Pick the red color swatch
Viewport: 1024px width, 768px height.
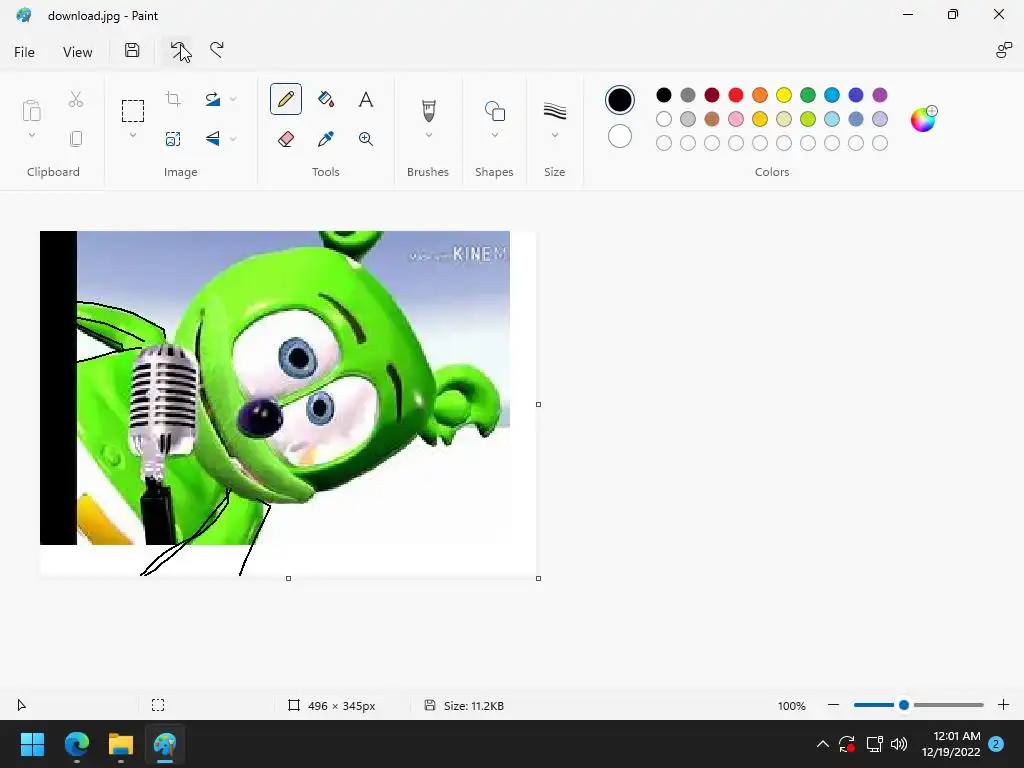(736, 95)
